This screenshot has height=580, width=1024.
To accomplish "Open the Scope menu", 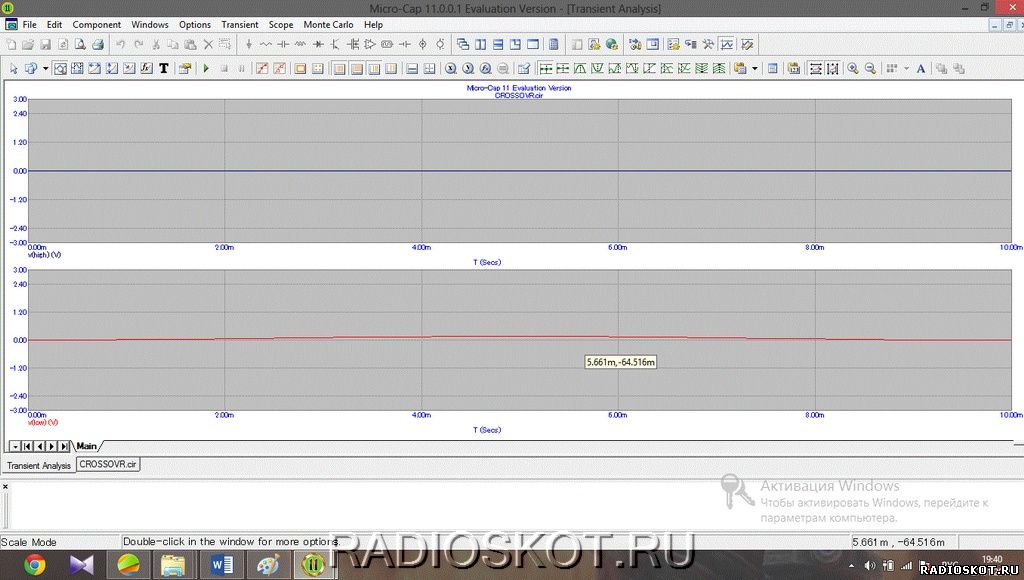I will tap(281, 25).
